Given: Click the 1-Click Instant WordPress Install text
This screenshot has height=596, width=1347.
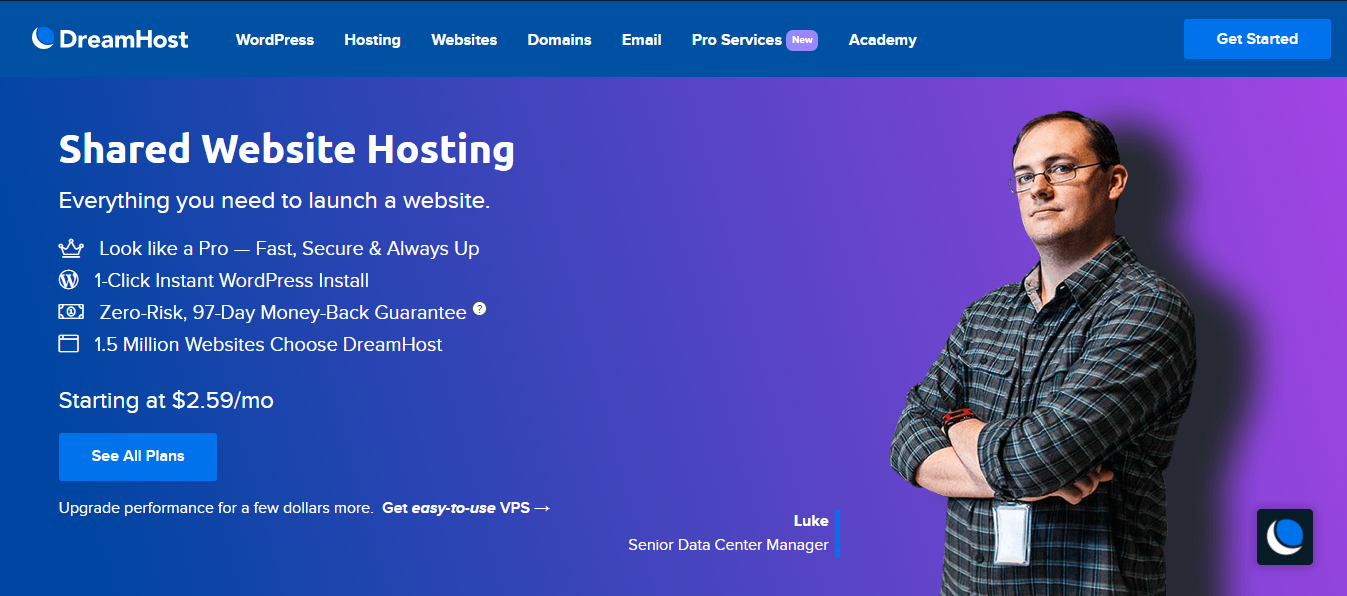Looking at the screenshot, I should [231, 281].
